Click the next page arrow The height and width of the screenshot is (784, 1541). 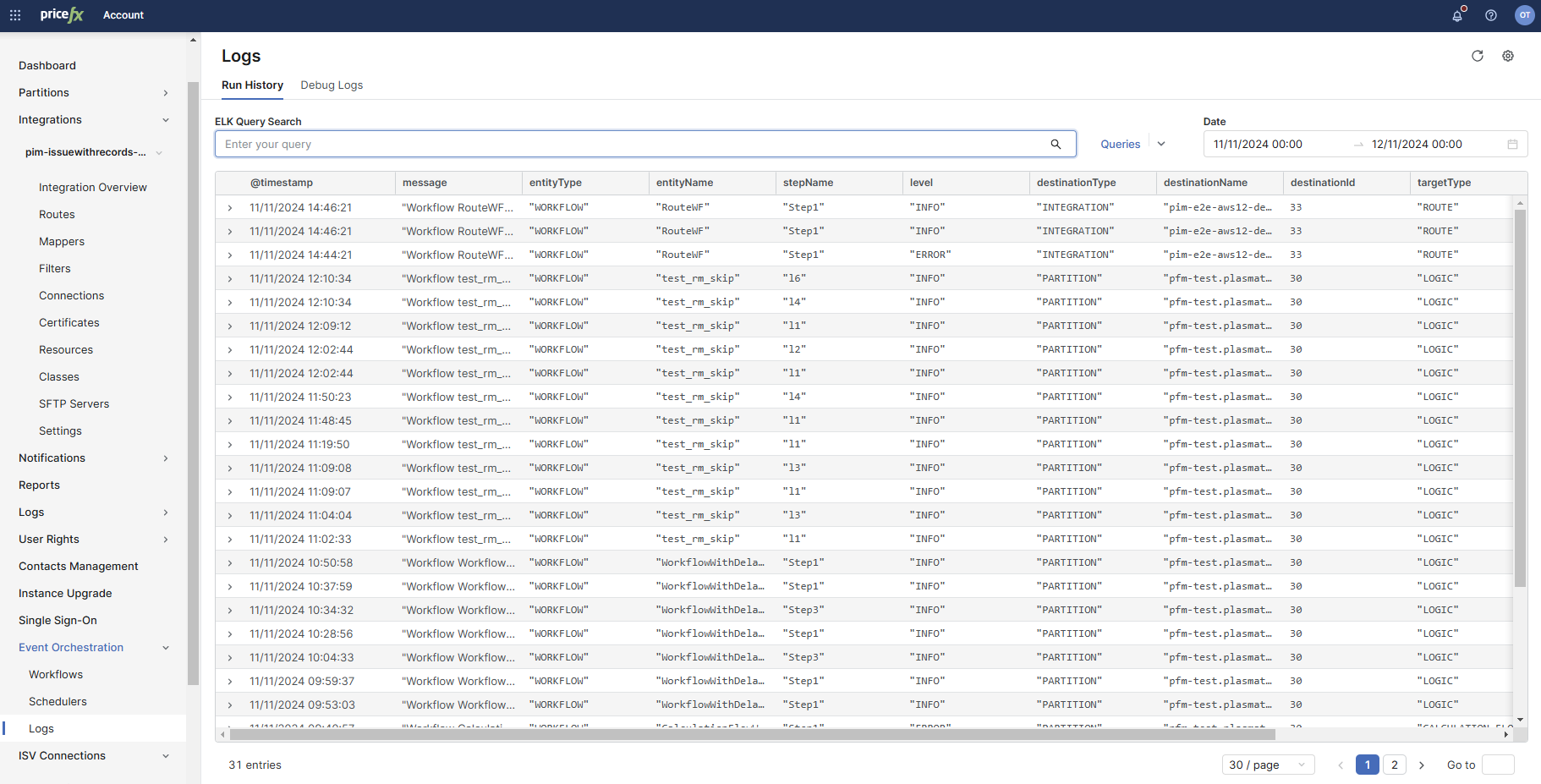coord(1422,765)
